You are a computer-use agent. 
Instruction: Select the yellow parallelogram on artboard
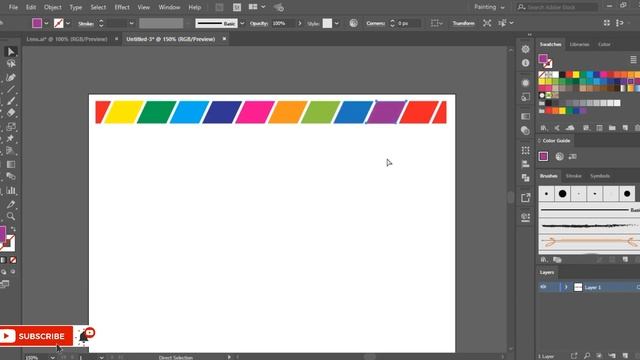click(x=124, y=112)
